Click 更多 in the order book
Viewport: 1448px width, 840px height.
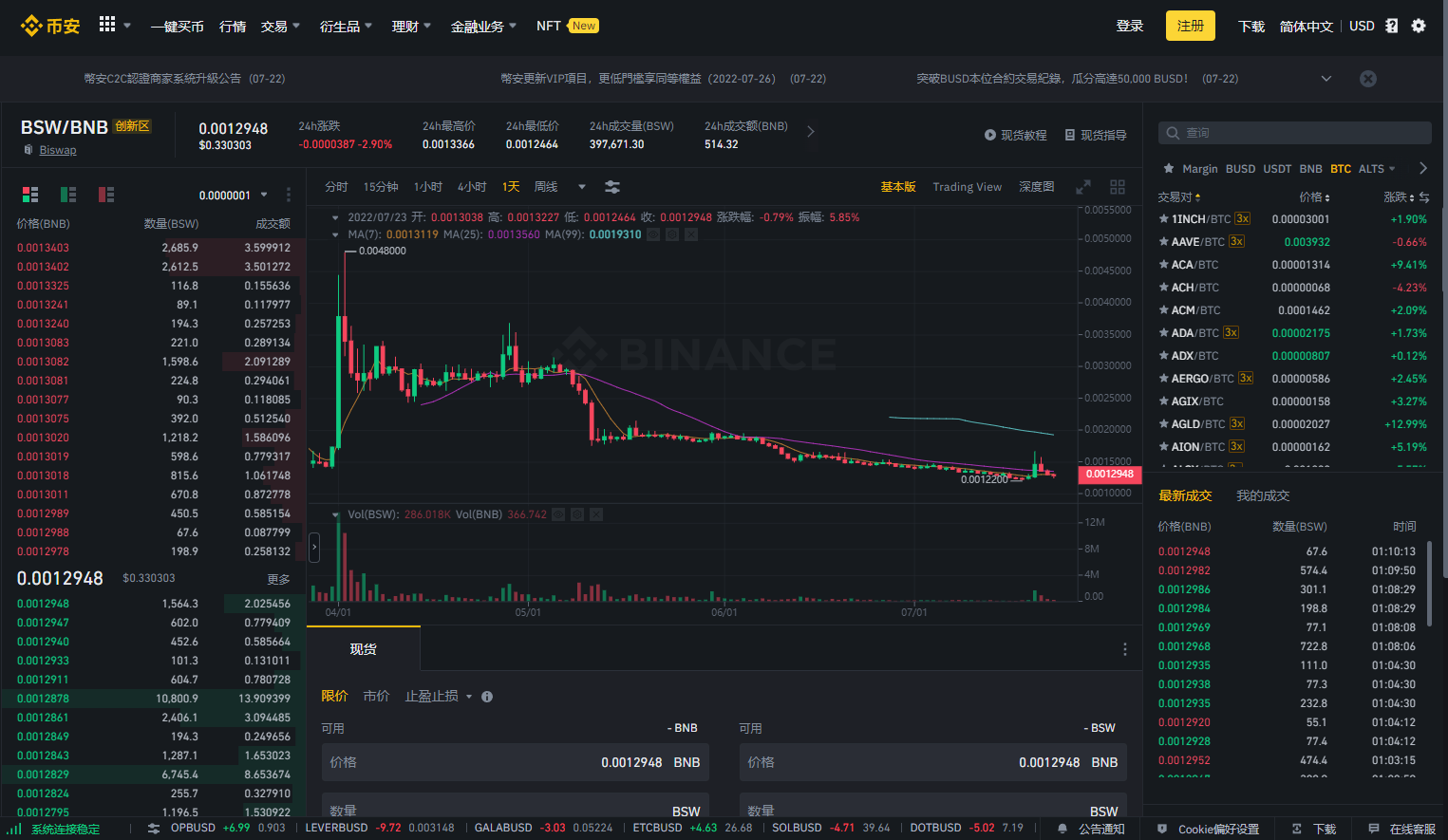click(x=278, y=579)
